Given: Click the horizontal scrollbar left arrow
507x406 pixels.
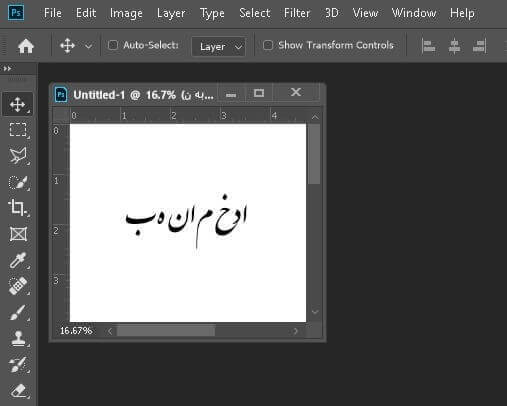Looking at the screenshot, I should (x=110, y=331).
